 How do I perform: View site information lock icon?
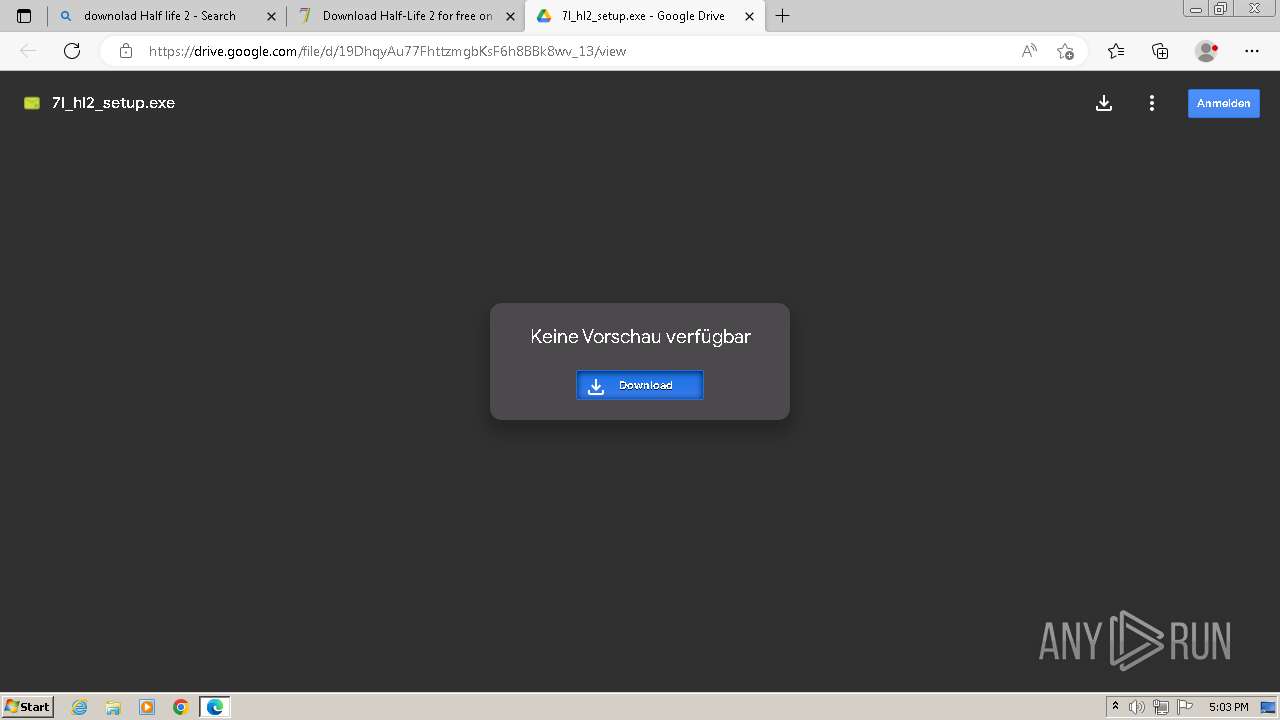pos(125,51)
